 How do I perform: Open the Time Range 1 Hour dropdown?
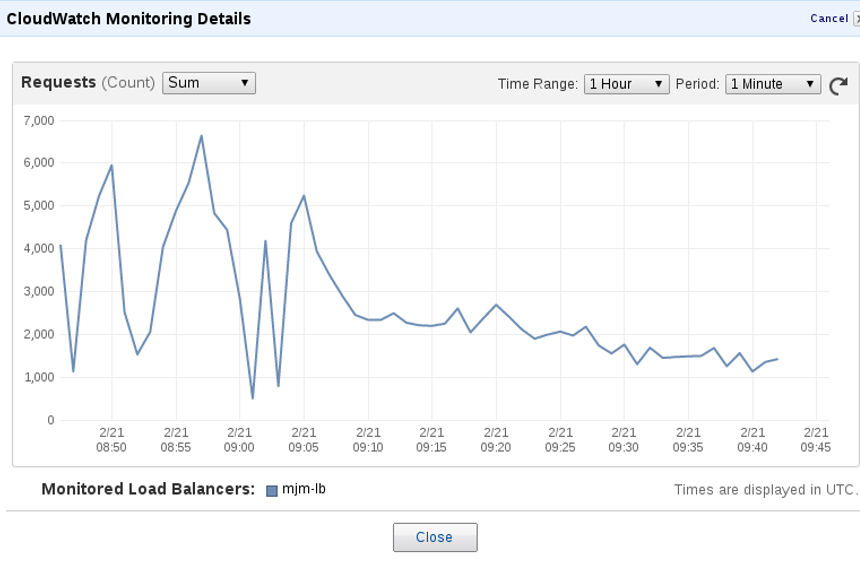coord(626,84)
